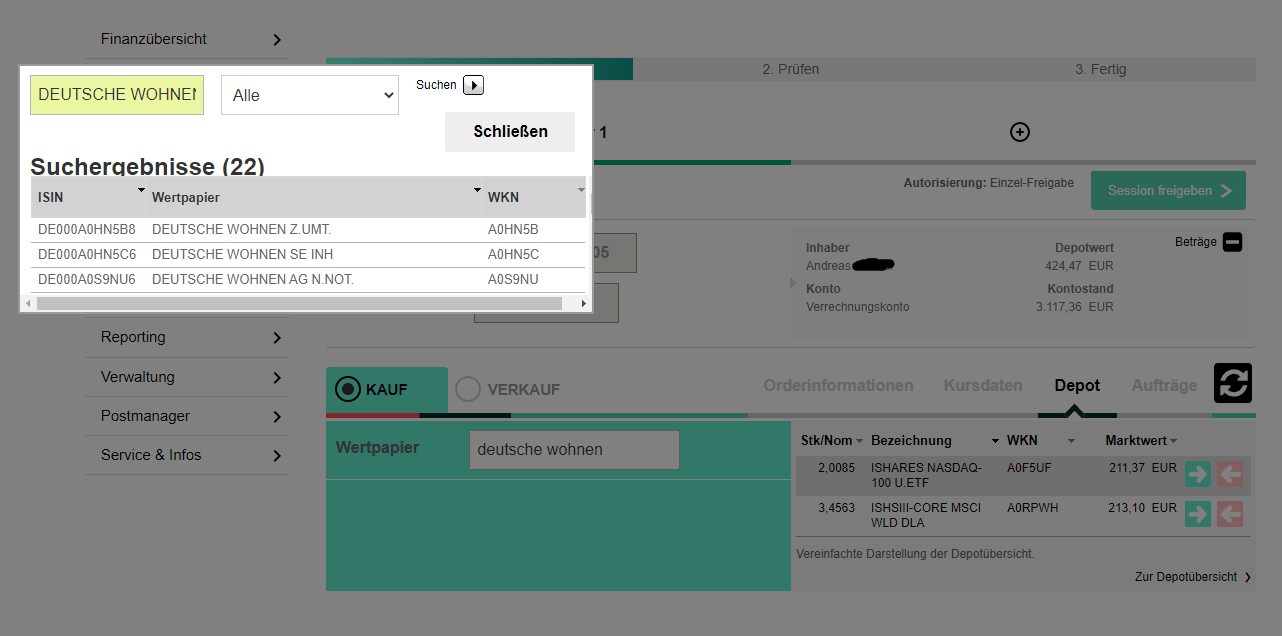Viewport: 1282px width, 636px height.
Task: Select result DEUTSCHE WOHNEN SE INH
Action: pyautogui.click(x=242, y=255)
